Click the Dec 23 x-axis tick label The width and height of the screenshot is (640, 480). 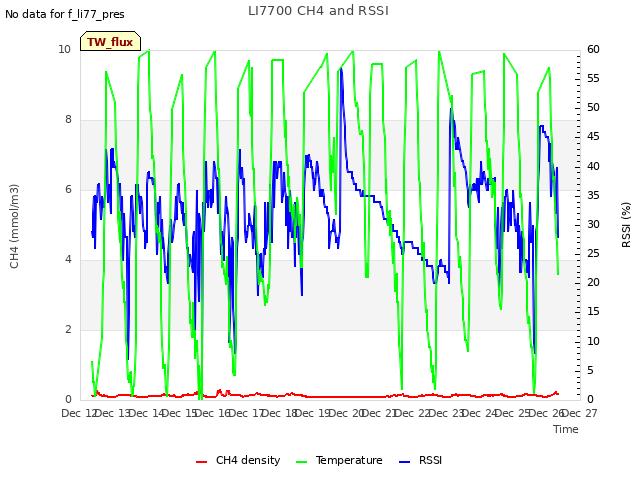(447, 413)
